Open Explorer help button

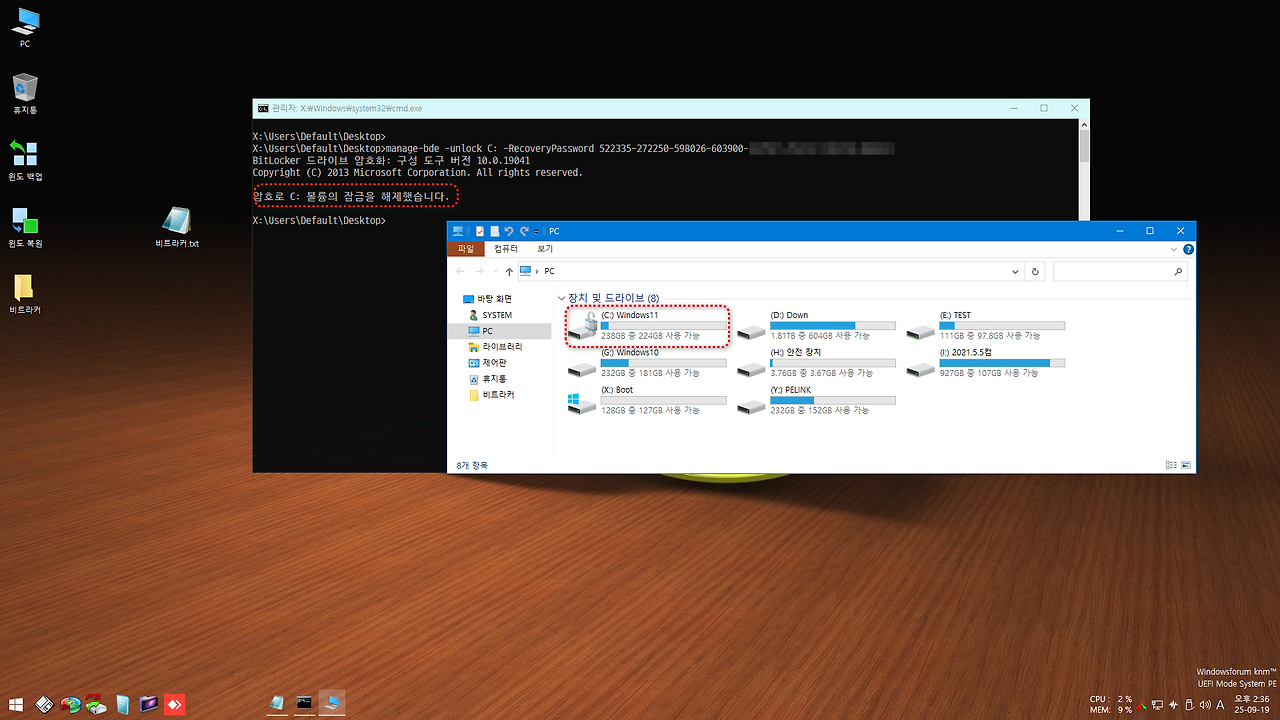pyautogui.click(x=1188, y=249)
